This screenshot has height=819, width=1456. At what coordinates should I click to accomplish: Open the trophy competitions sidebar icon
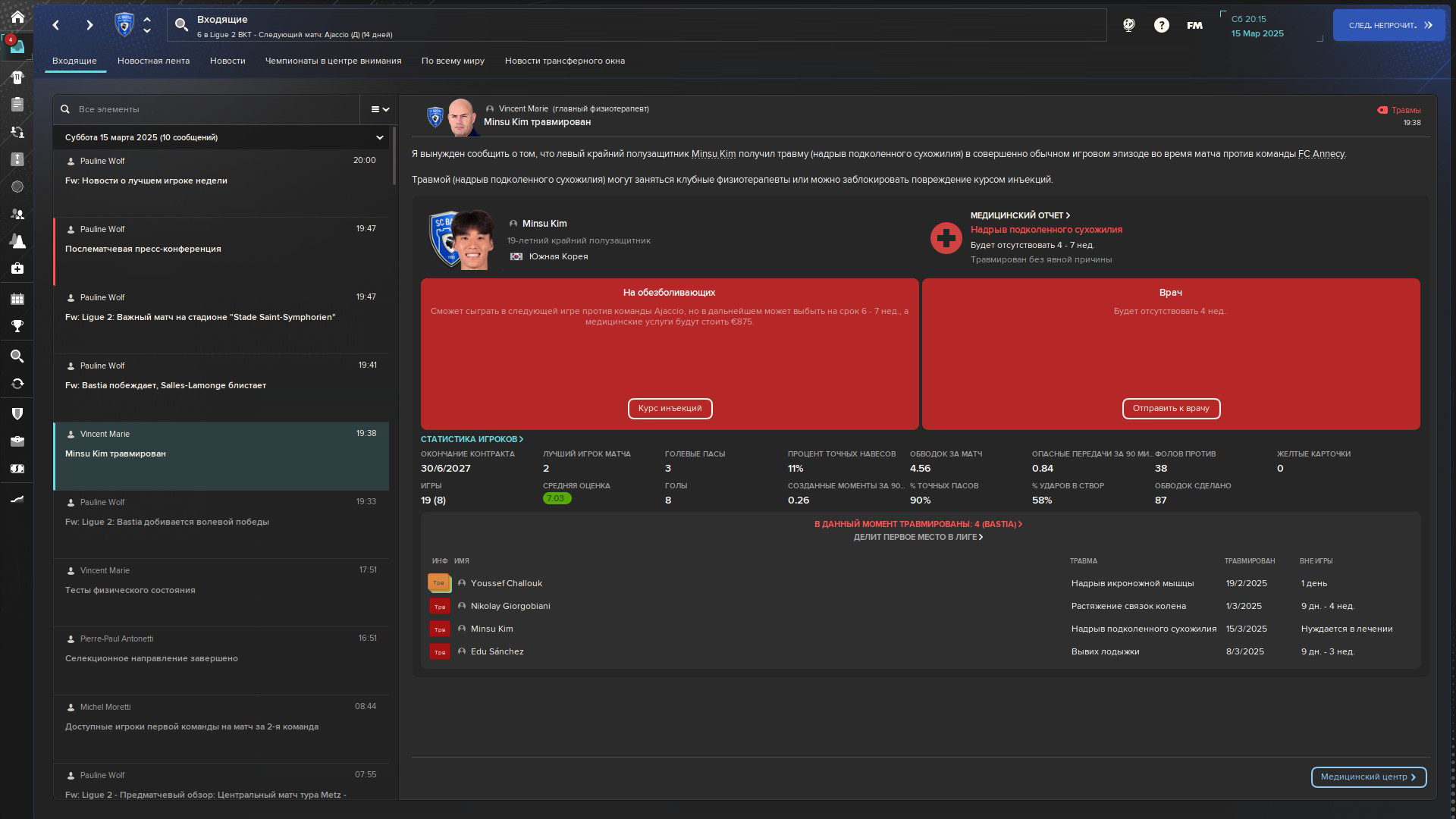pos(17,326)
